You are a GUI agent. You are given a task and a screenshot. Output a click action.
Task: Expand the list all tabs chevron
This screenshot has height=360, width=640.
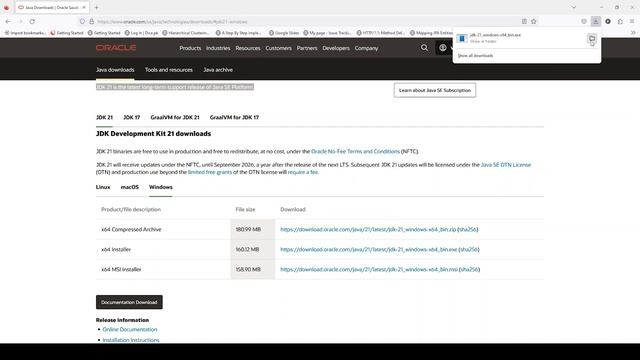click(x=574, y=7)
